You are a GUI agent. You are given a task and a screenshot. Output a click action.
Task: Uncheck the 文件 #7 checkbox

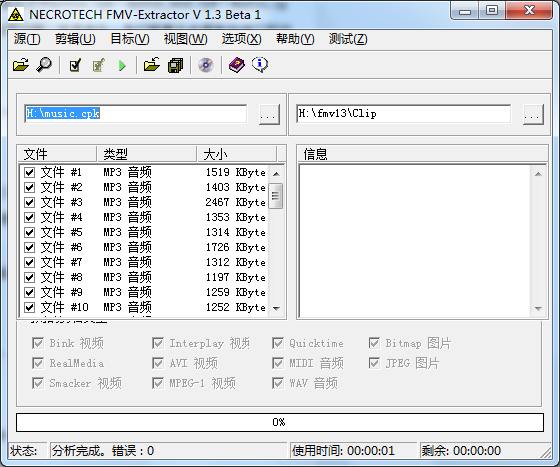[29, 262]
